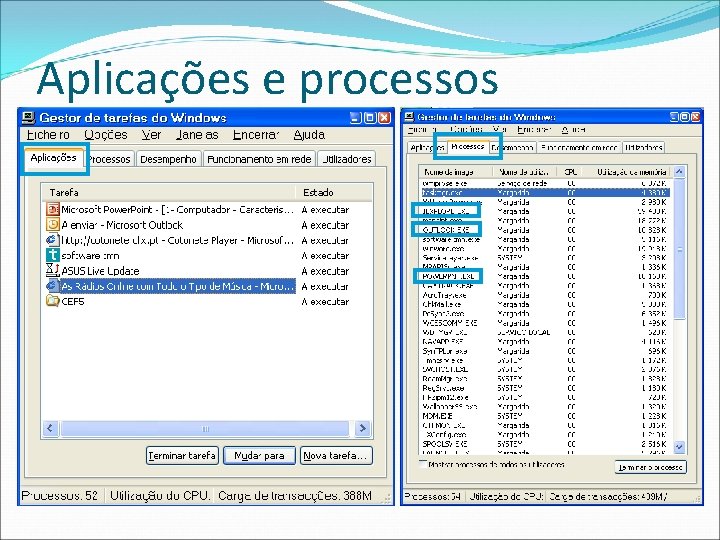Sort processes by 'Utilização de memória' header
This screenshot has height=540, width=720.
coord(627,172)
